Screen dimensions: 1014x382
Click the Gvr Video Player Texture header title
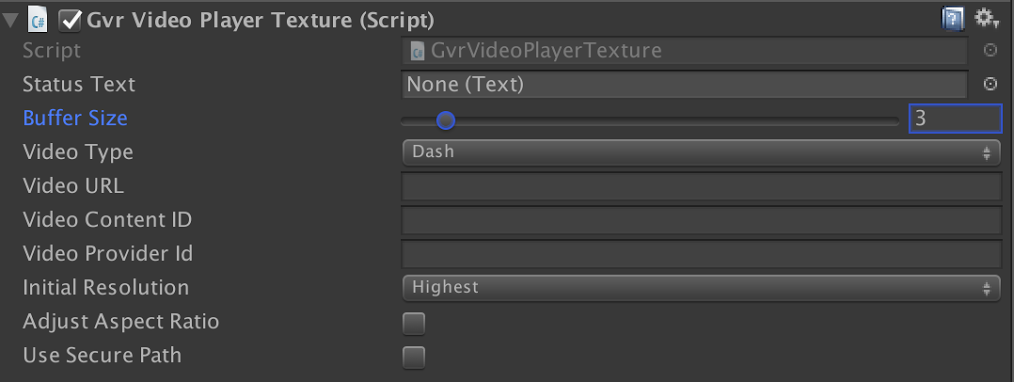(260, 21)
